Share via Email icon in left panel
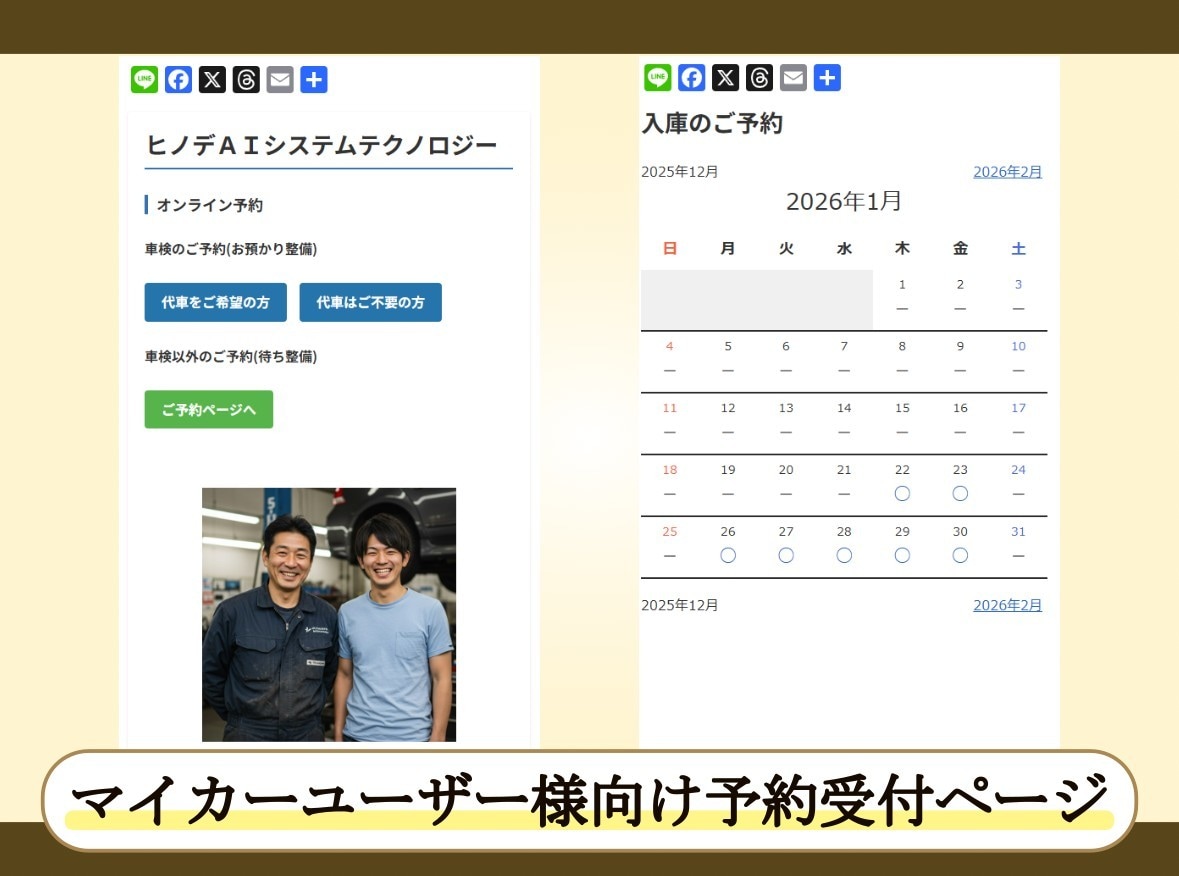1179x876 pixels. click(280, 80)
